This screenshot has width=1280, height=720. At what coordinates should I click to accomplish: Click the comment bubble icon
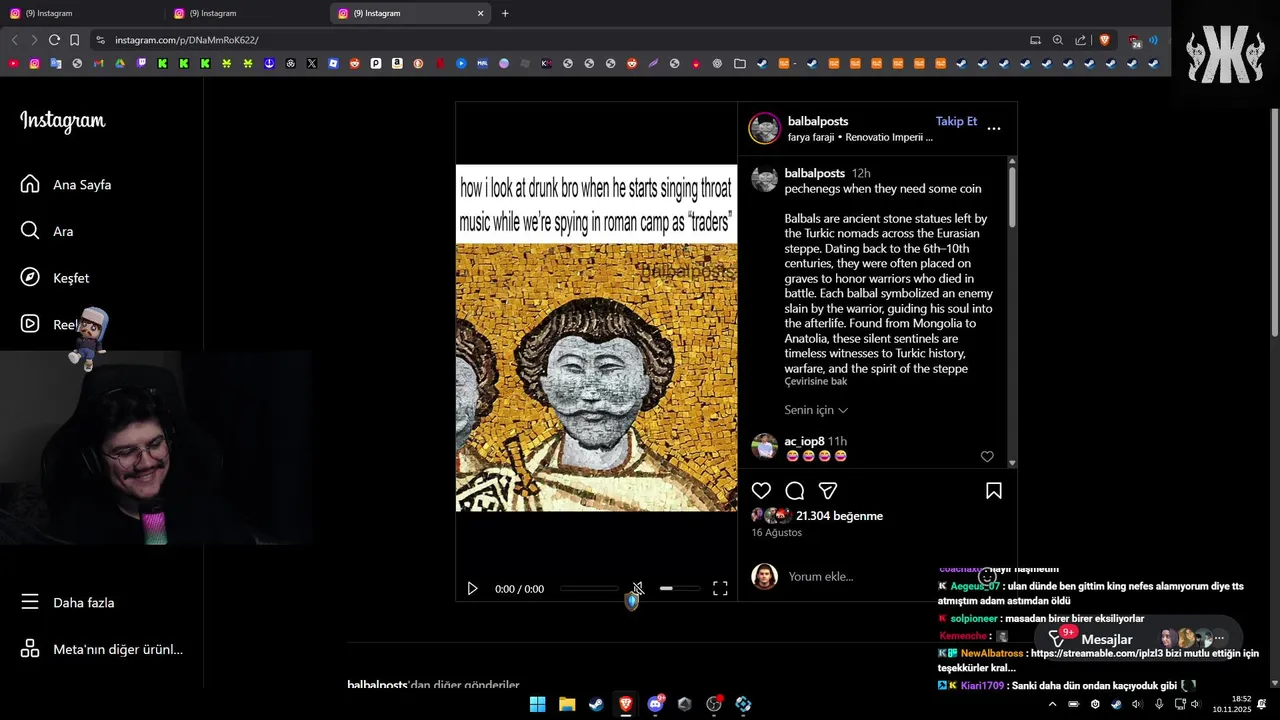click(x=795, y=491)
